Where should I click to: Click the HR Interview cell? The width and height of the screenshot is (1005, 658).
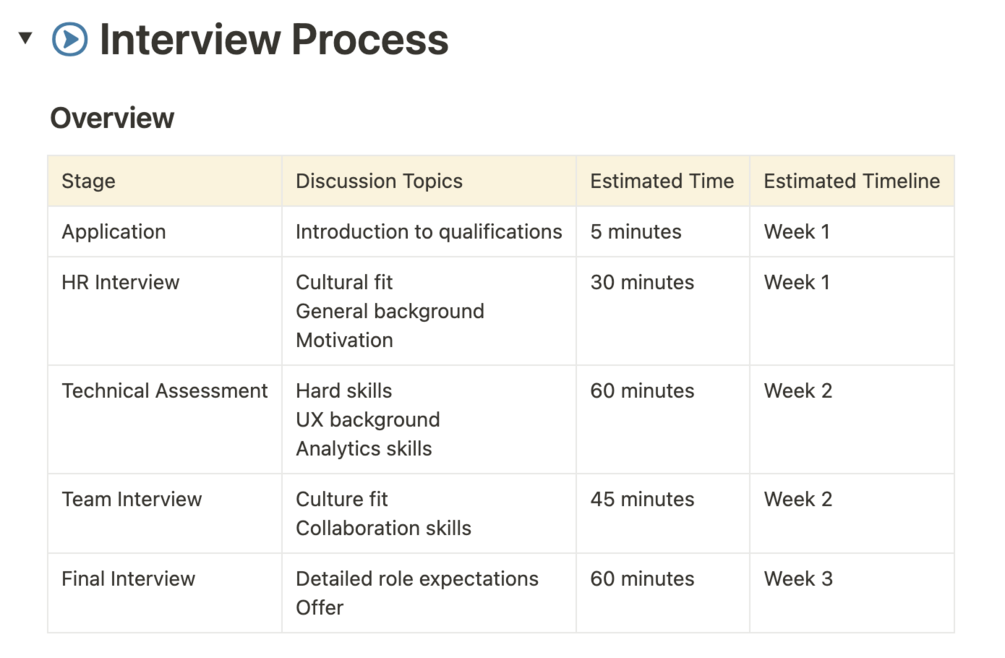pos(165,311)
